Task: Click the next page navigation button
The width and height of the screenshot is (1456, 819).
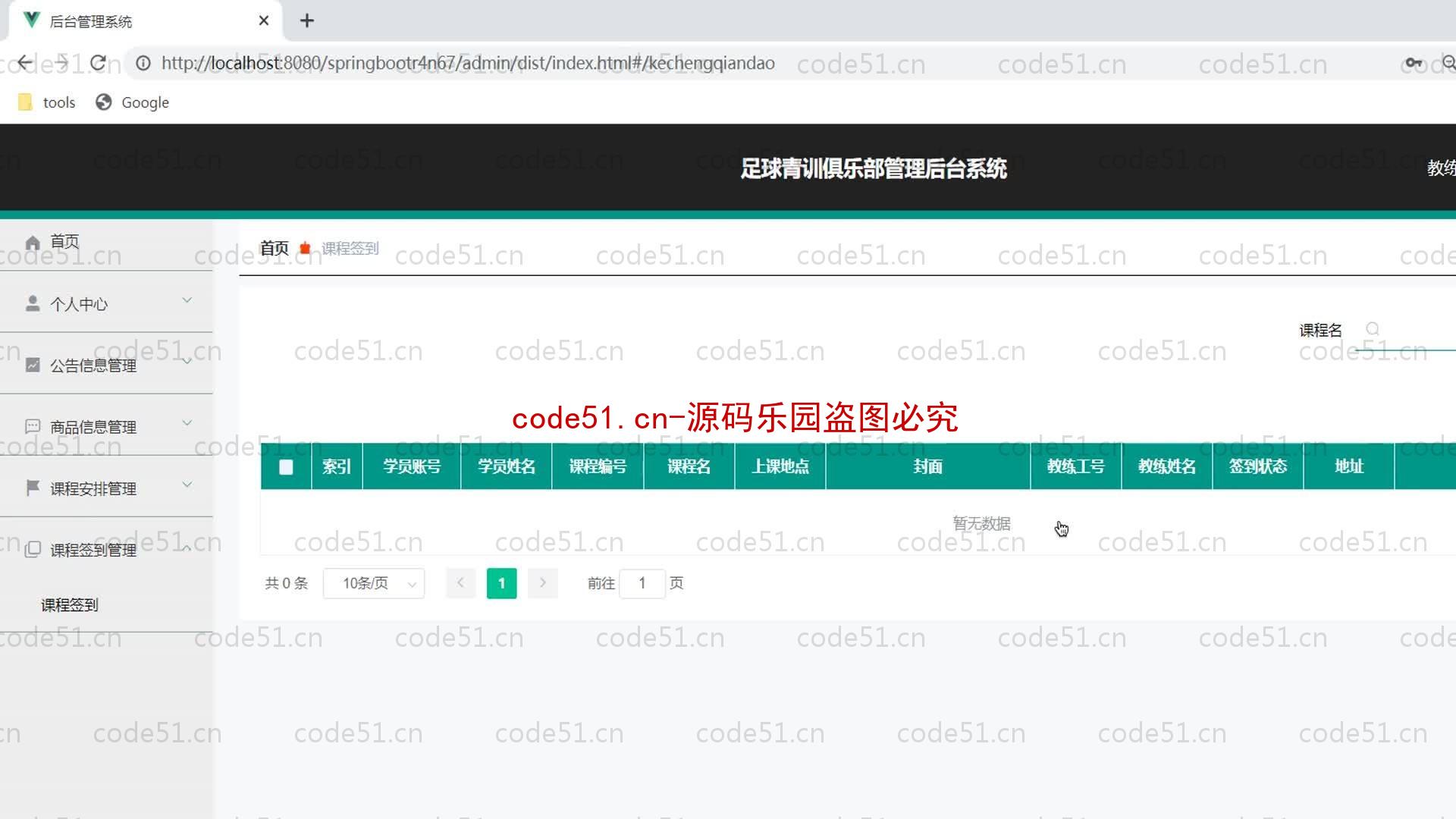Action: tap(542, 582)
